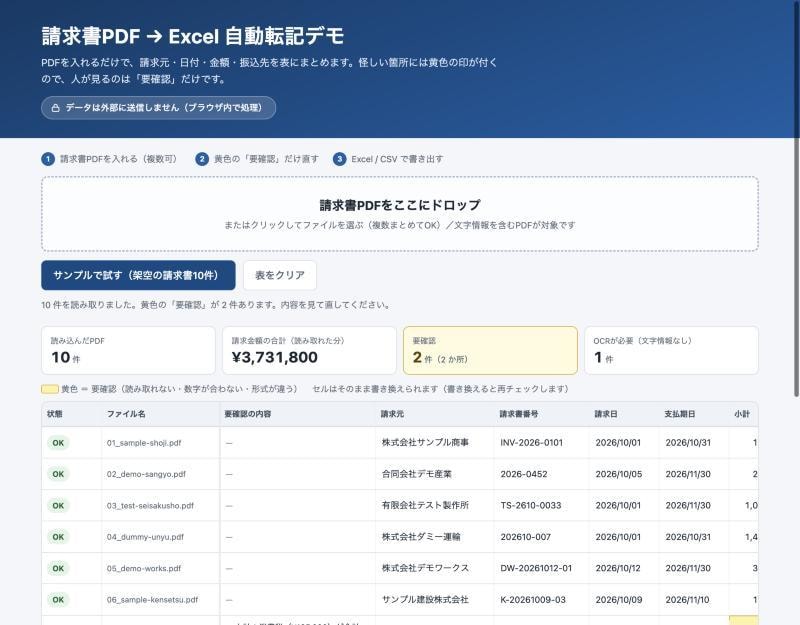Image resolution: width=800 pixels, height=625 pixels.
Task: Click the 請求日 column header
Action: [624, 414]
